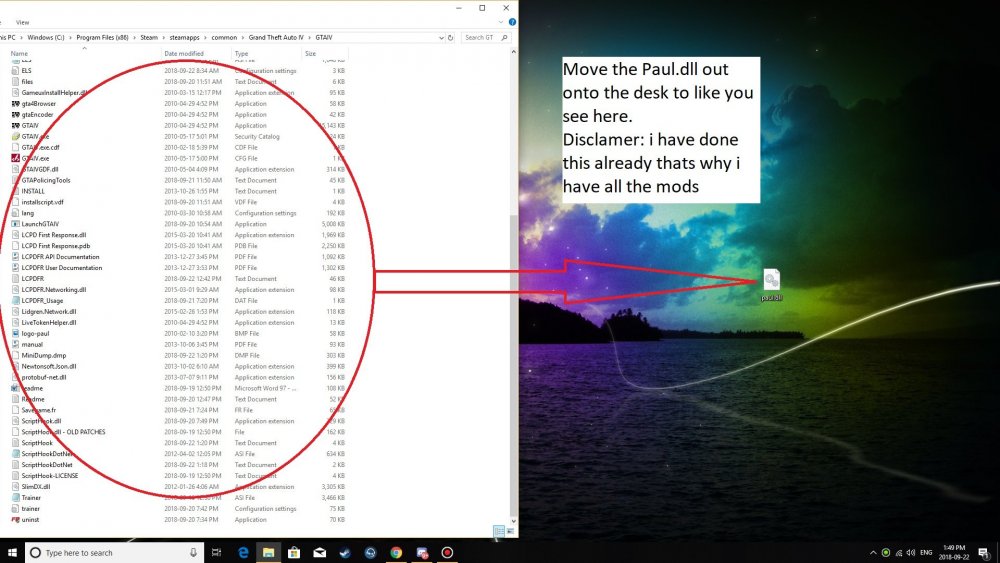Select MiniDump.dmp file
Screen dimensions: 1000x563
tap(43, 355)
